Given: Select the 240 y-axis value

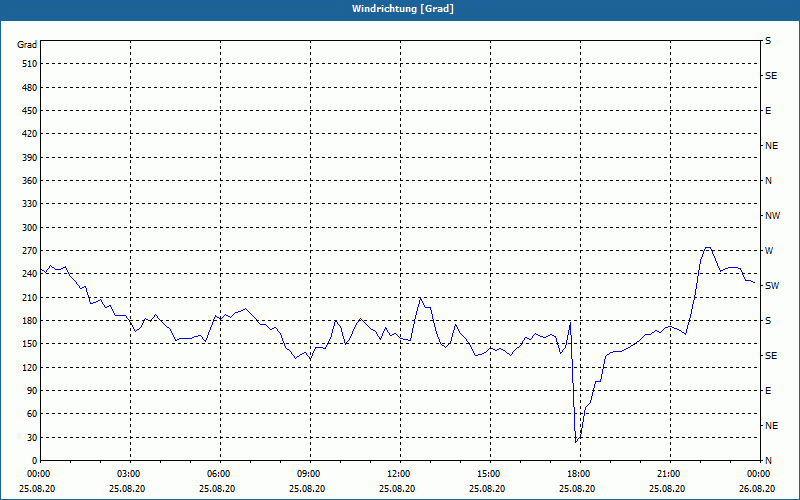Looking at the screenshot, I should coord(30,273).
